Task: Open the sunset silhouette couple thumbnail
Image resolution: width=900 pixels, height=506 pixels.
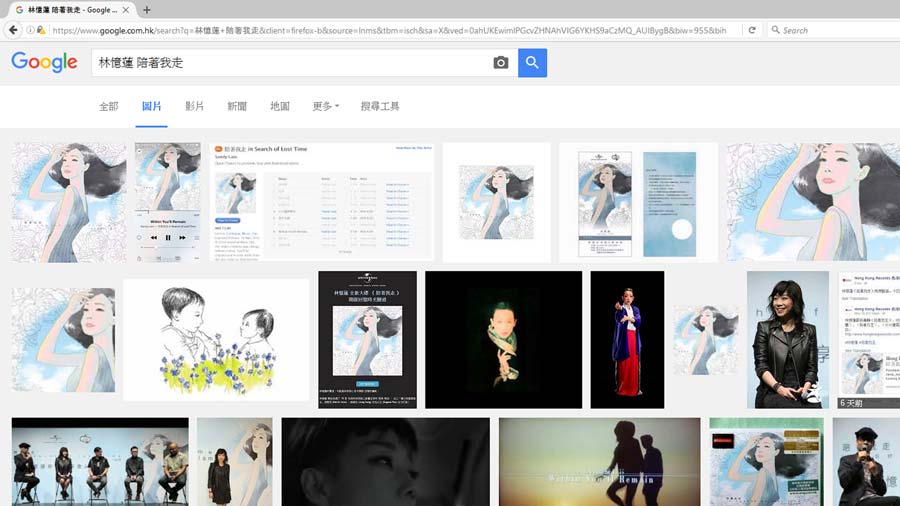Action: 600,462
